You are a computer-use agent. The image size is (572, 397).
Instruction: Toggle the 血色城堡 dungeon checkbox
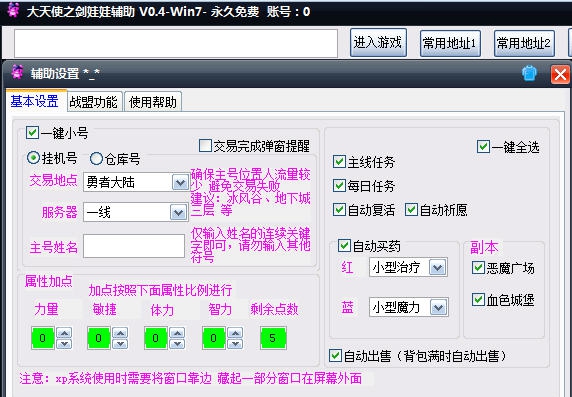tap(478, 300)
